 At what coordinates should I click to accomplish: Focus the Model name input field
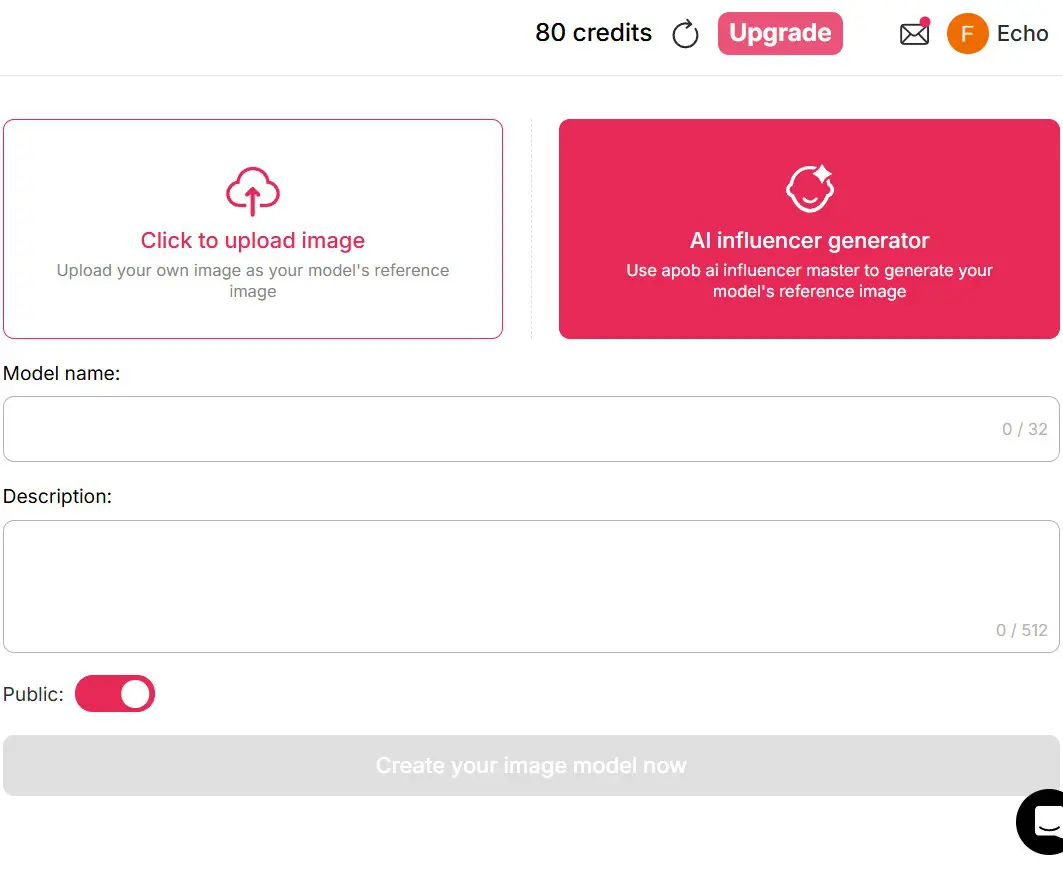coord(531,428)
